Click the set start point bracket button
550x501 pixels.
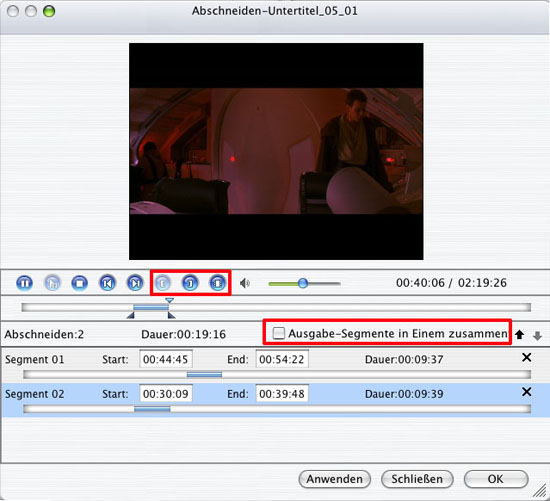(x=162, y=283)
